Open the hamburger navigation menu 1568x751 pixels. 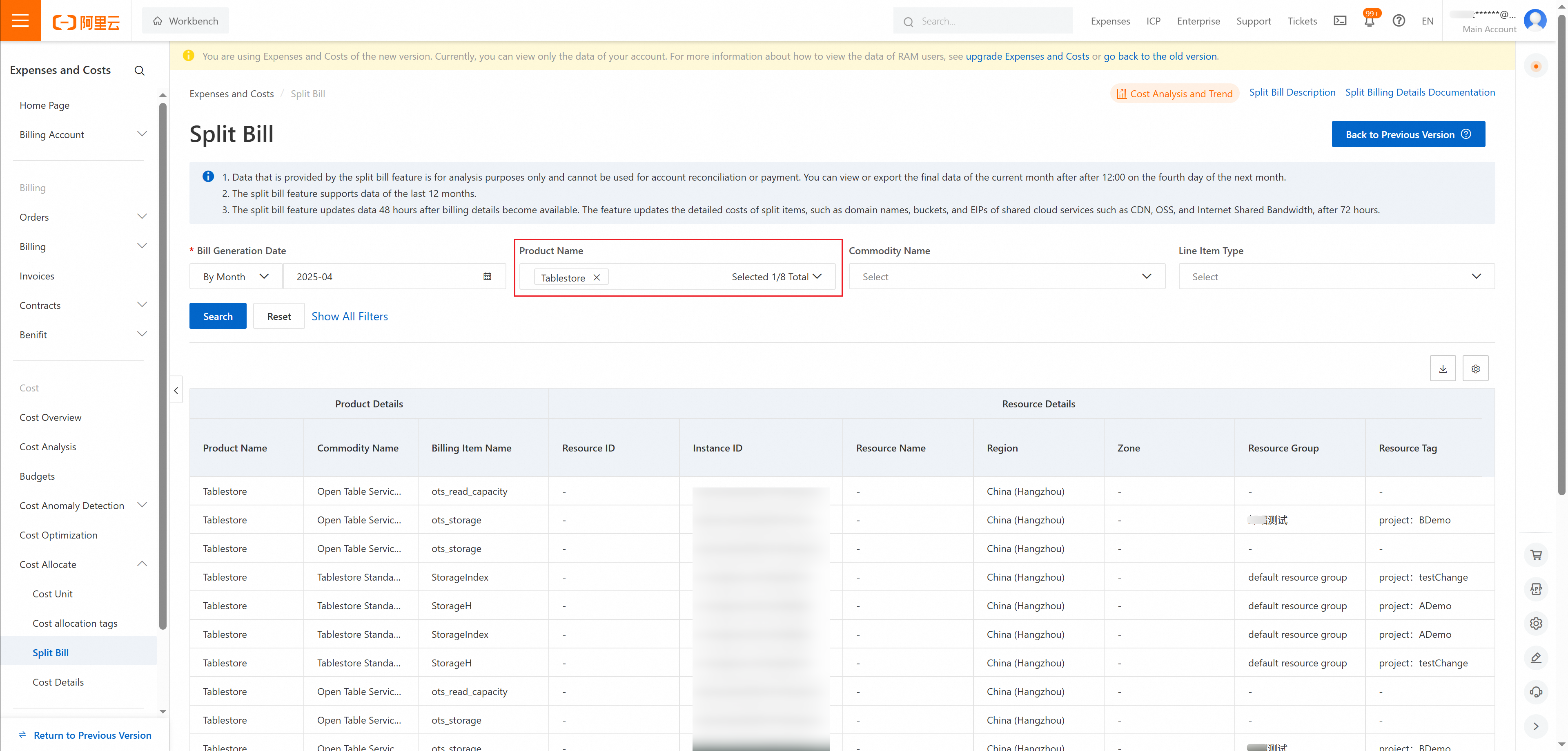tap(20, 21)
